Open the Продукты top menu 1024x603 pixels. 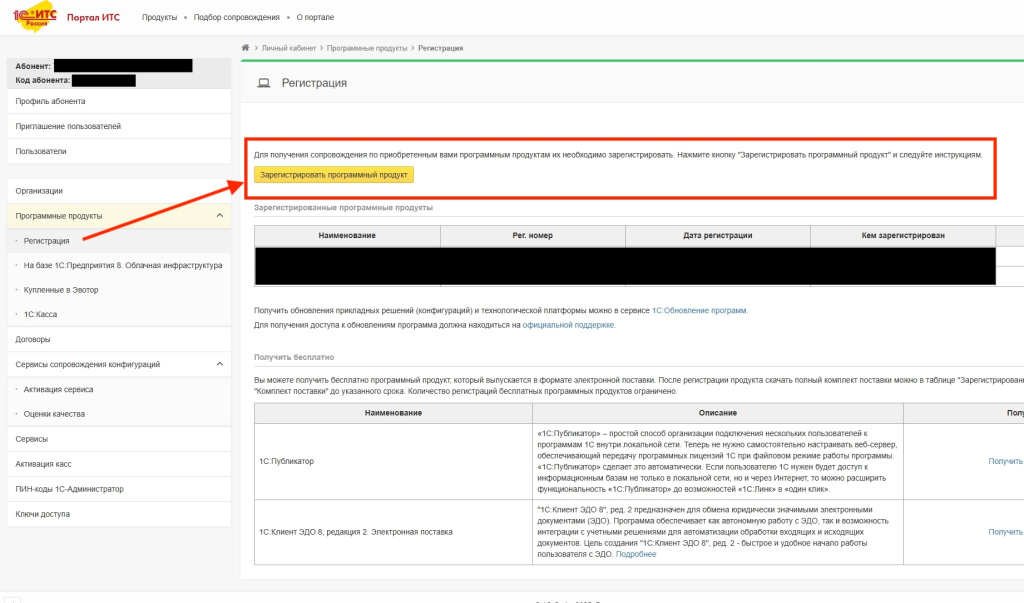coord(159,18)
